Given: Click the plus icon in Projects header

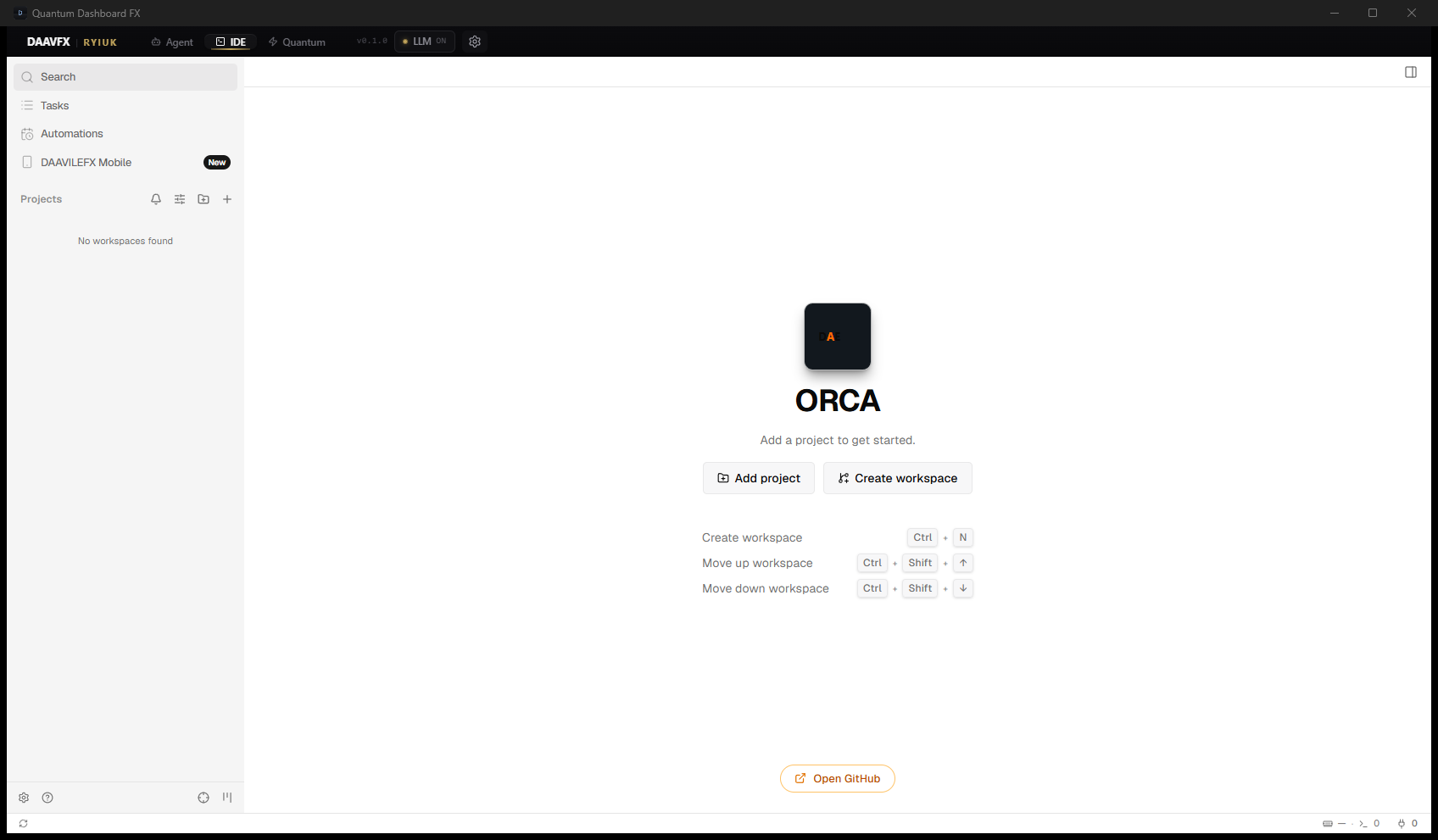Looking at the screenshot, I should tap(227, 199).
